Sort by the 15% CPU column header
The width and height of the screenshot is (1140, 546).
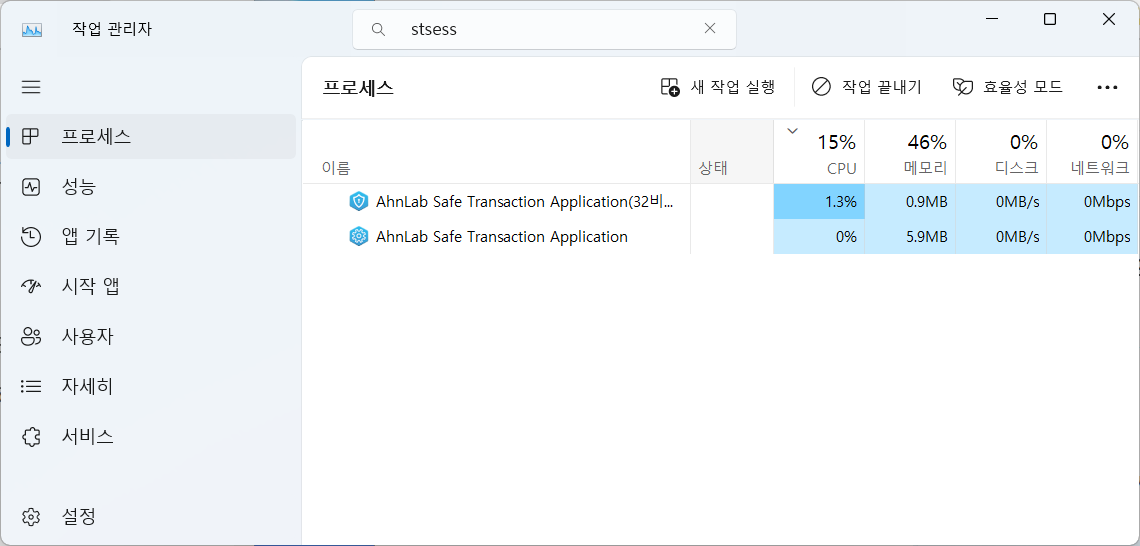819,151
